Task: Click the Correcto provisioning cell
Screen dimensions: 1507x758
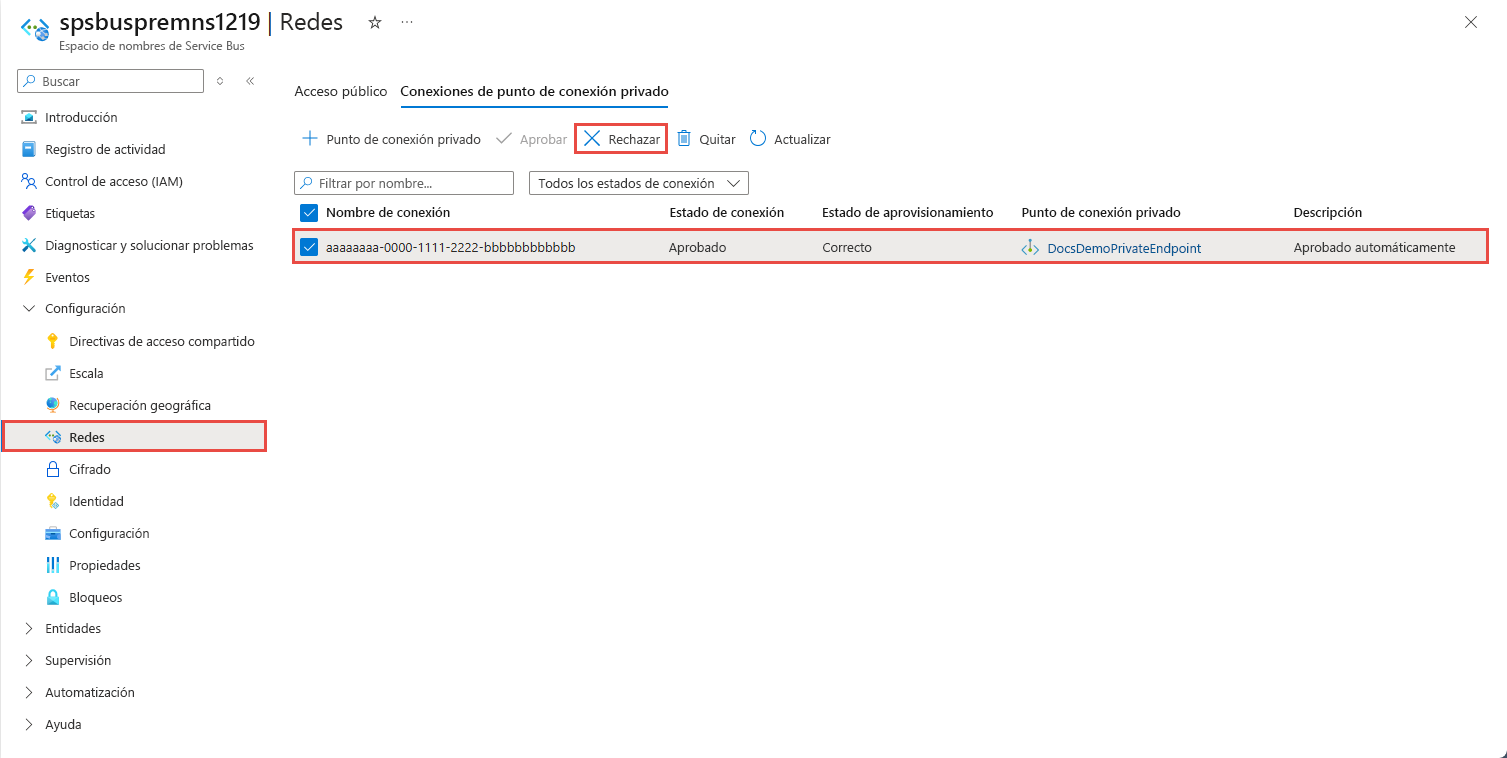Action: coord(847,247)
